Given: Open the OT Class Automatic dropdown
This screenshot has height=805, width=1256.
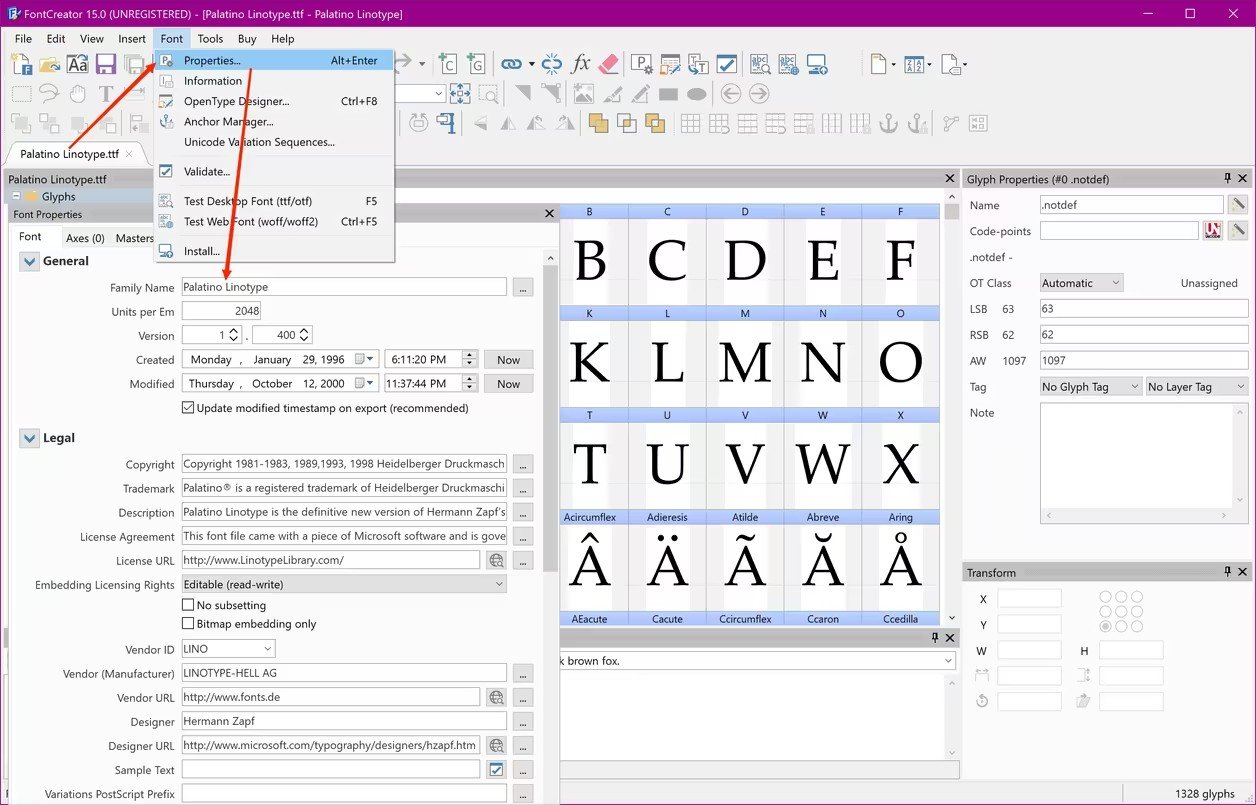Looking at the screenshot, I should pyautogui.click(x=1082, y=283).
